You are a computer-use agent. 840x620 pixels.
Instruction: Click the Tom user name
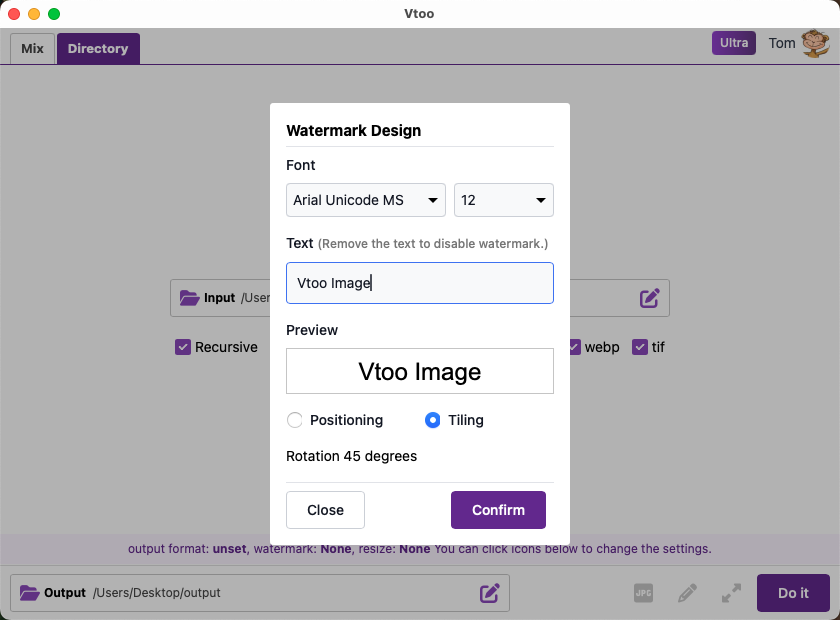tap(782, 43)
